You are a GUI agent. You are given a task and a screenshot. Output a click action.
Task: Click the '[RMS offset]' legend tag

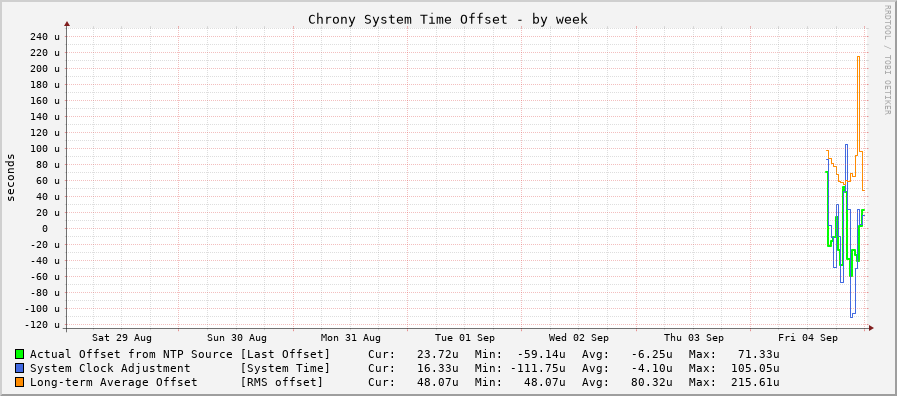tap(281, 382)
